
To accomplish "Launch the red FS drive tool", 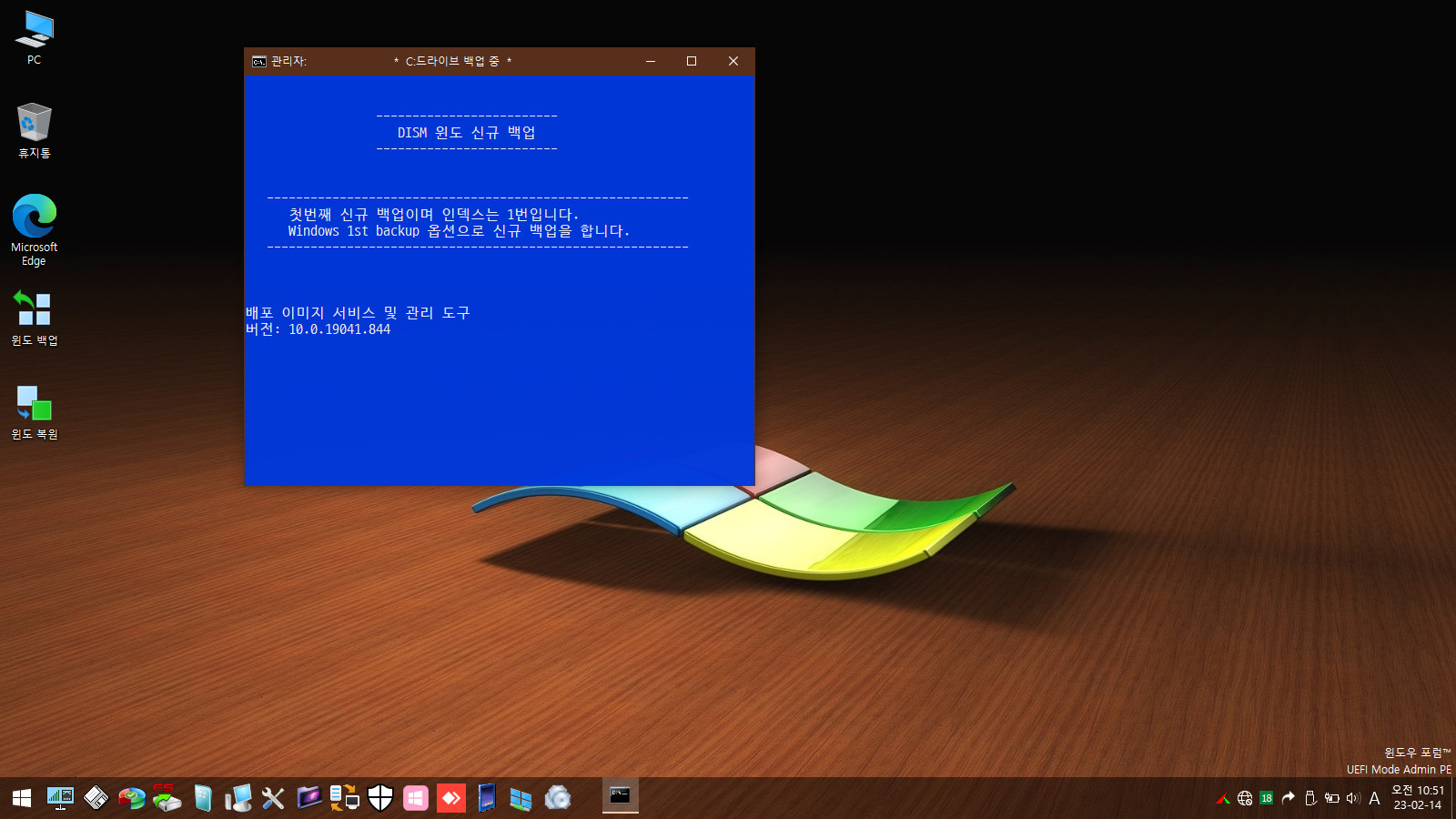I will point(167,797).
